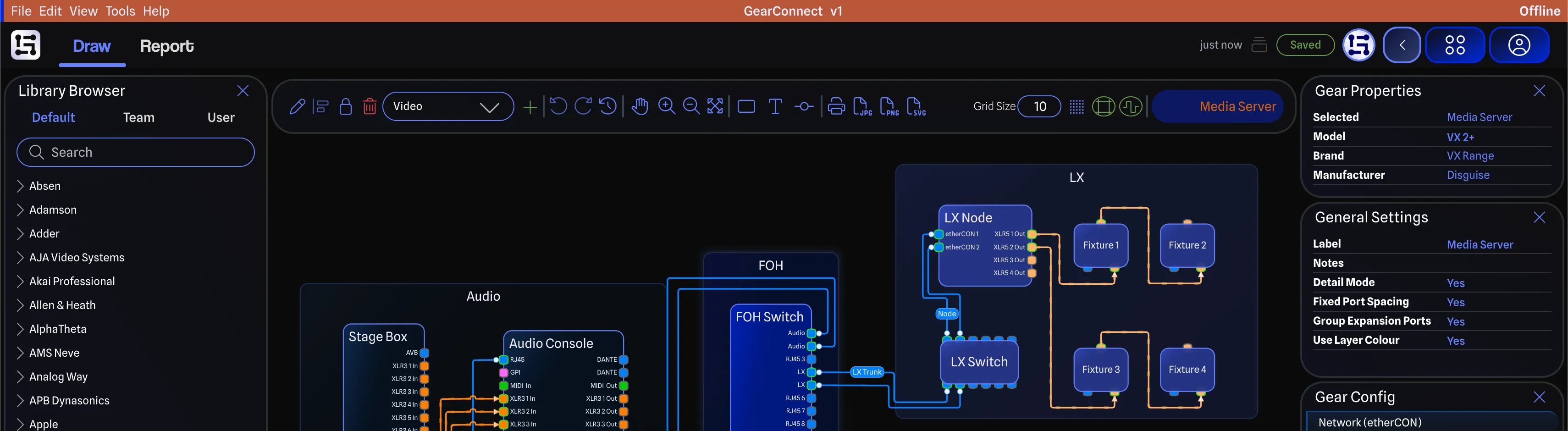Image resolution: width=1568 pixels, height=431 pixels.
Task: Select the hand pan tool
Action: click(639, 106)
